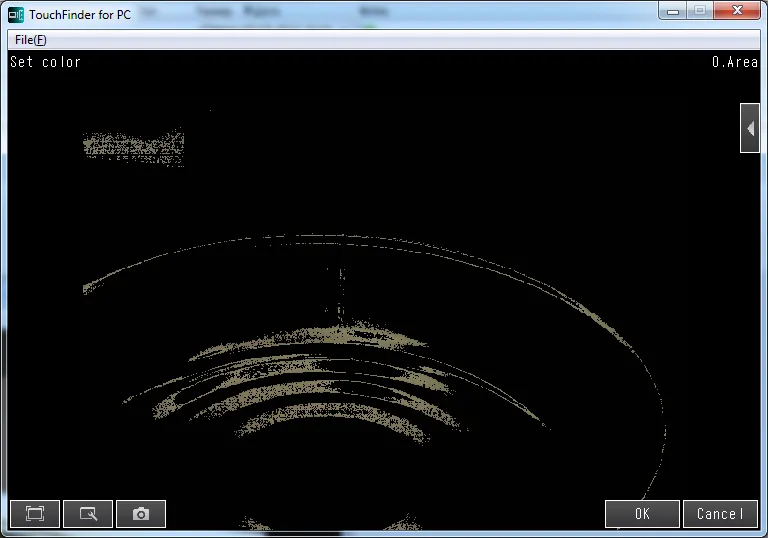Click the 'Set color' heading text
This screenshot has width=768, height=538.
click(45, 62)
